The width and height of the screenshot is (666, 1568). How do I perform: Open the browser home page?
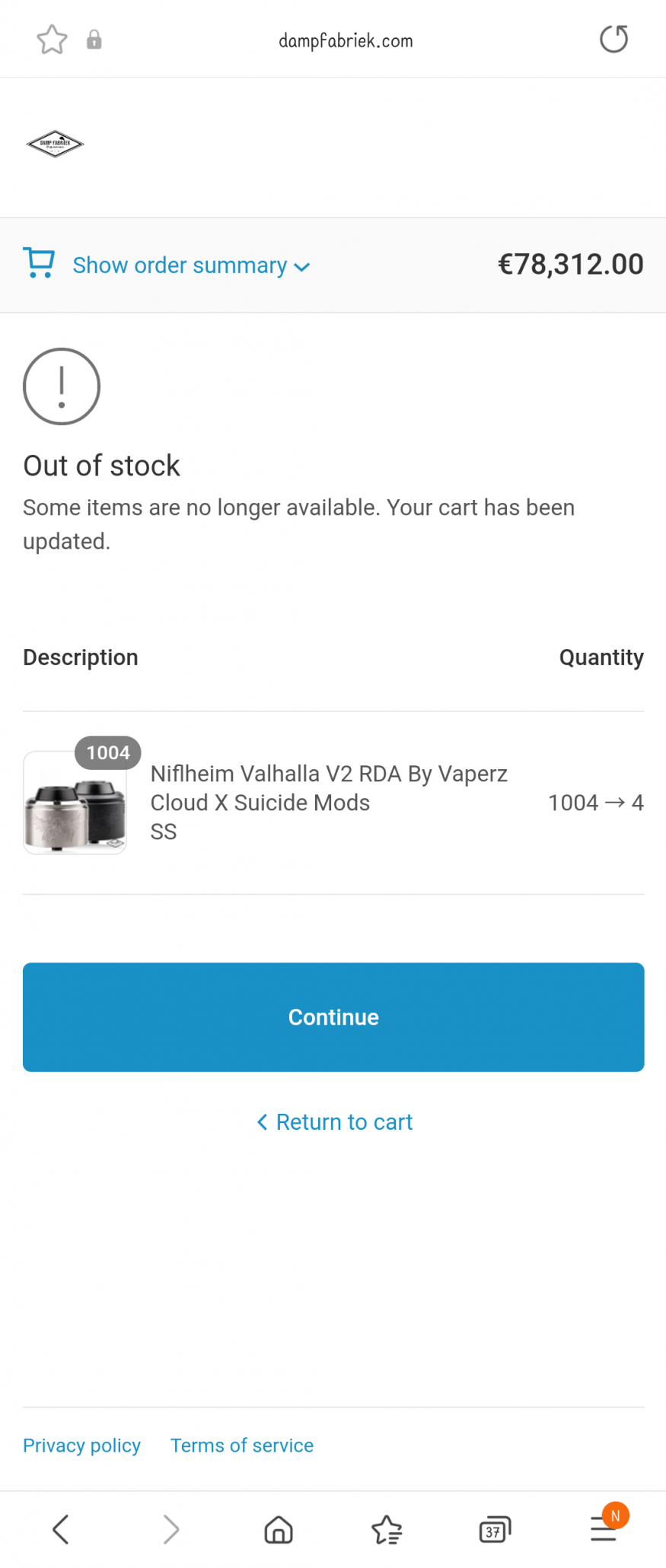tap(279, 1529)
